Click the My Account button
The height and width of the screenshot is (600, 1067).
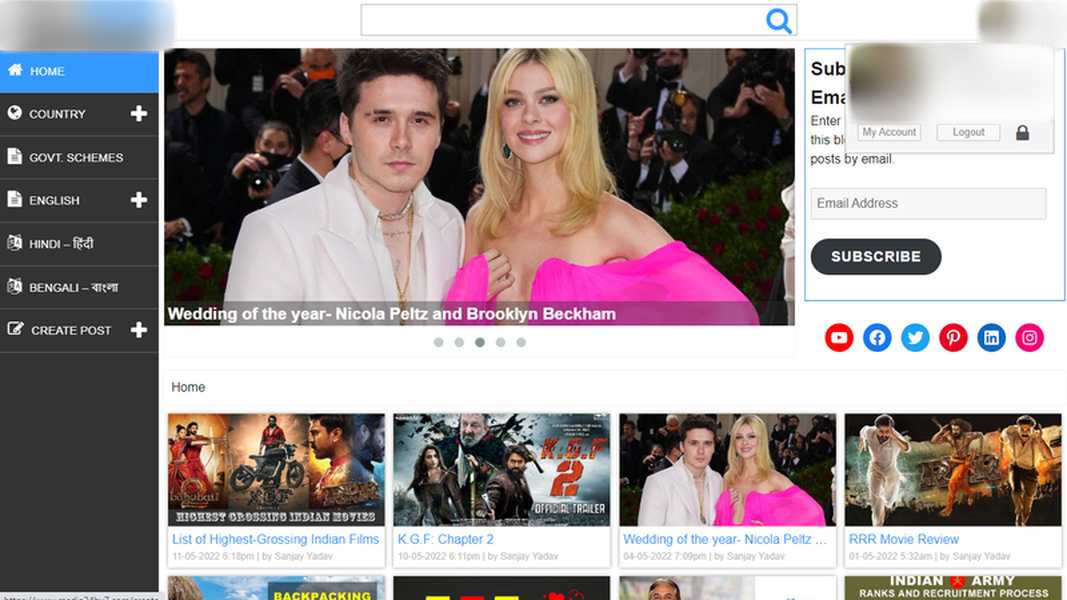(889, 132)
